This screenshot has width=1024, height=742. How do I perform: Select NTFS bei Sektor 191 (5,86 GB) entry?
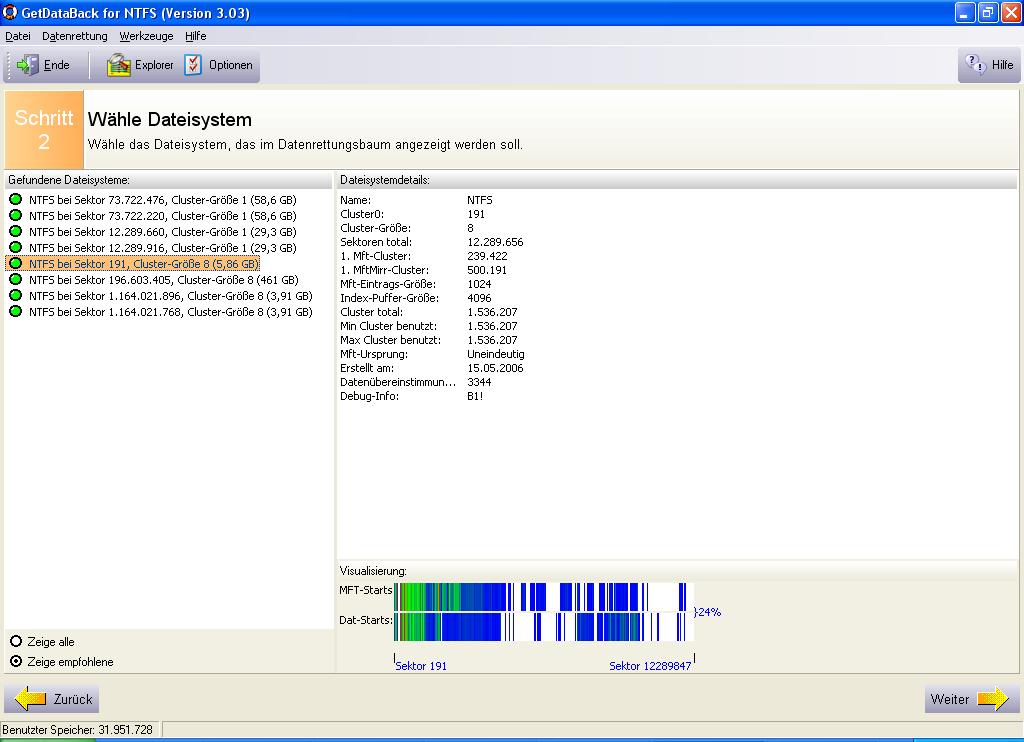tap(144, 264)
